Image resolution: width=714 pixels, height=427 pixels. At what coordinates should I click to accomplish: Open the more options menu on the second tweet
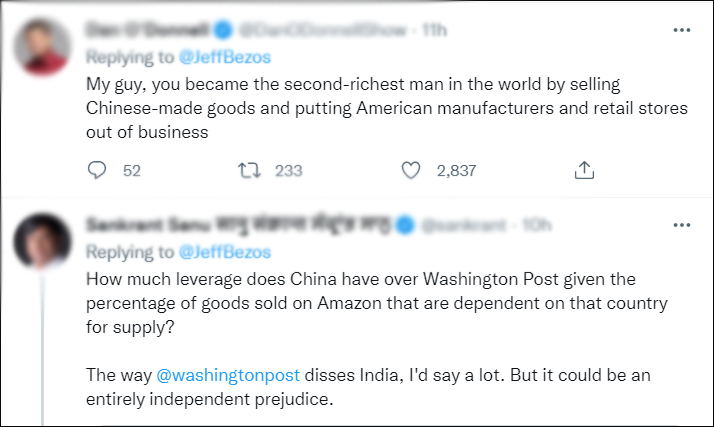coord(682,226)
